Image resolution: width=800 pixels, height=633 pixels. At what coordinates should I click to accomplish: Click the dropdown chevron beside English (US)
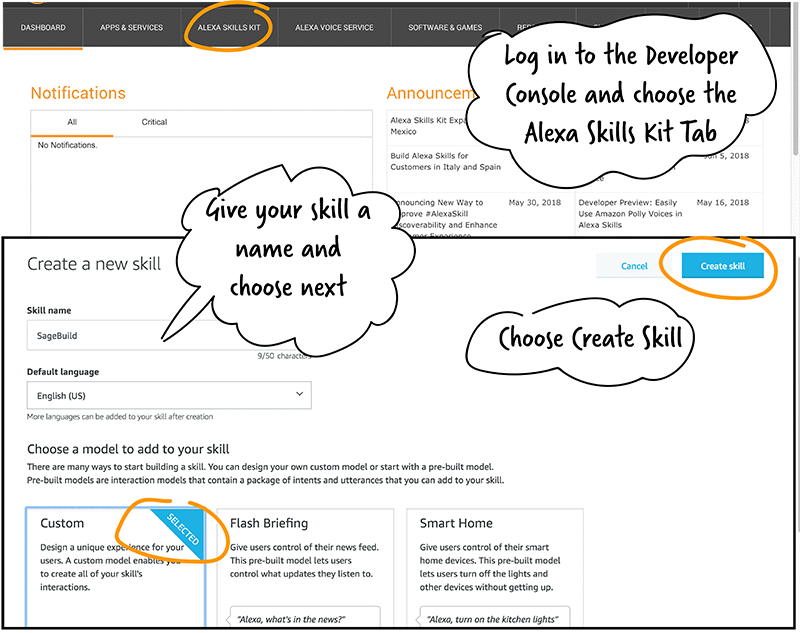[x=299, y=394]
